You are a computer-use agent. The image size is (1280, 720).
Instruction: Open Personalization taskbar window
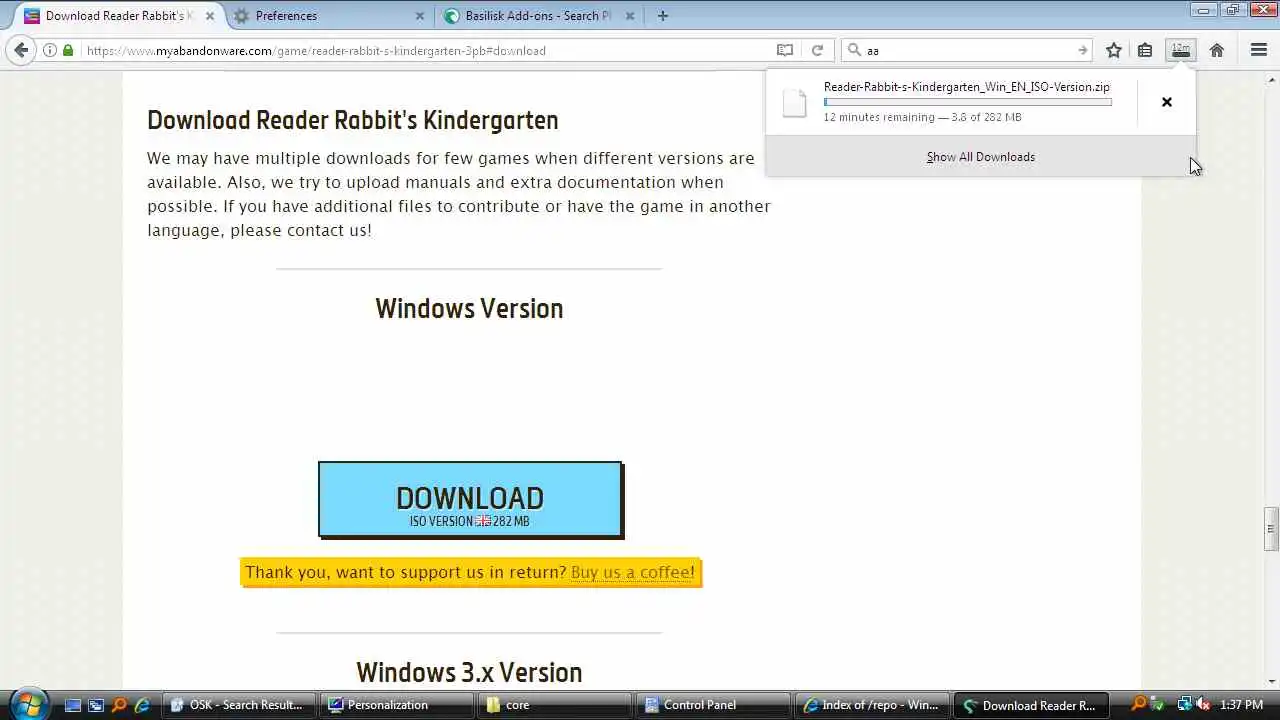coord(396,705)
